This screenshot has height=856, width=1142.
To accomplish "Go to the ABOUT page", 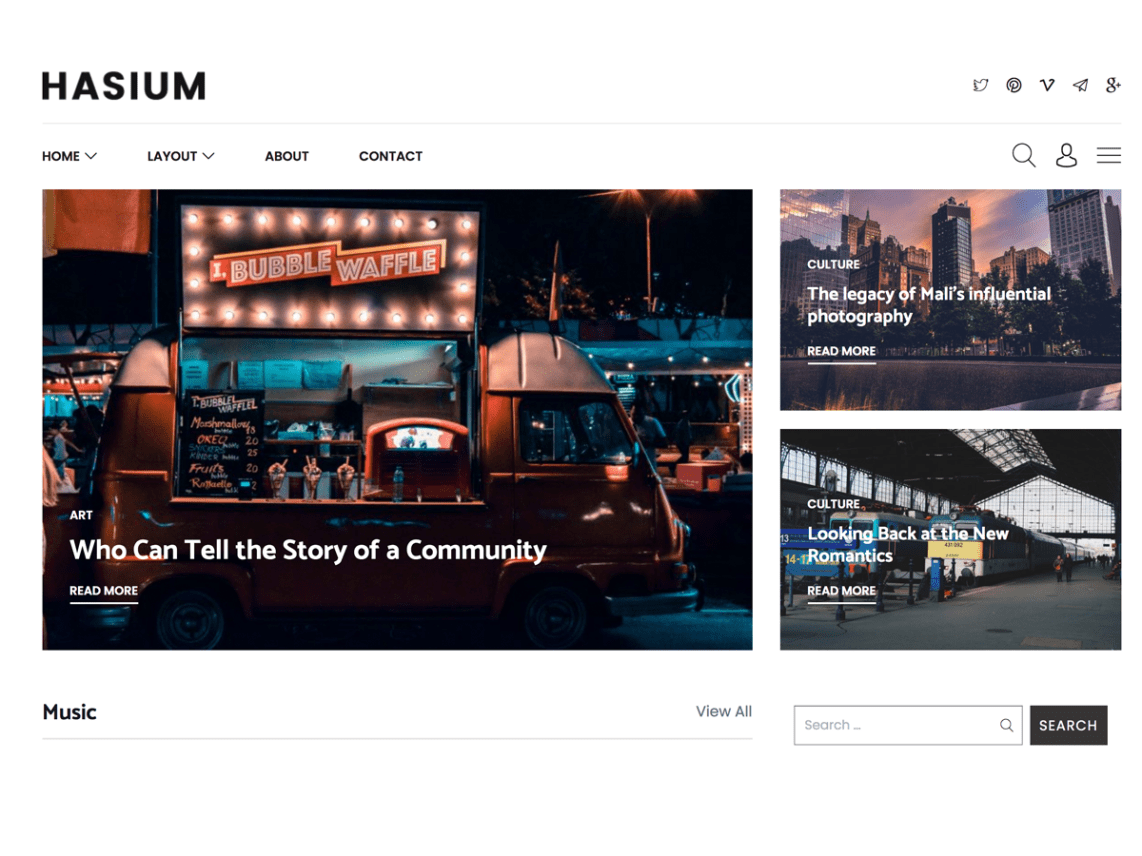I will coord(286,156).
